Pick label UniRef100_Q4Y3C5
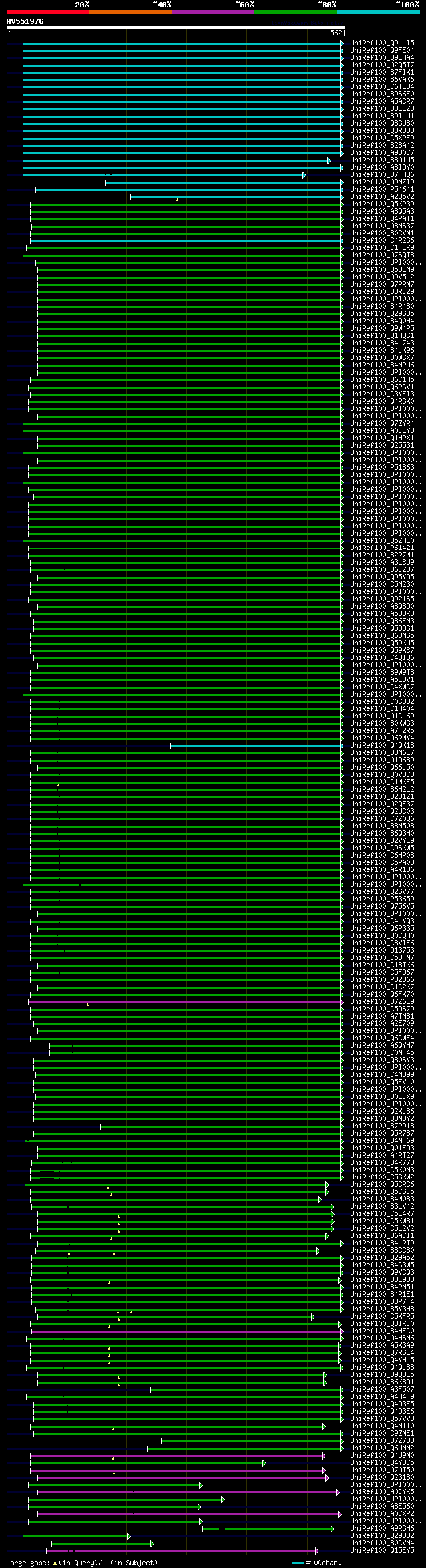This screenshot has height=1568, width=426. pyautogui.click(x=382, y=1463)
